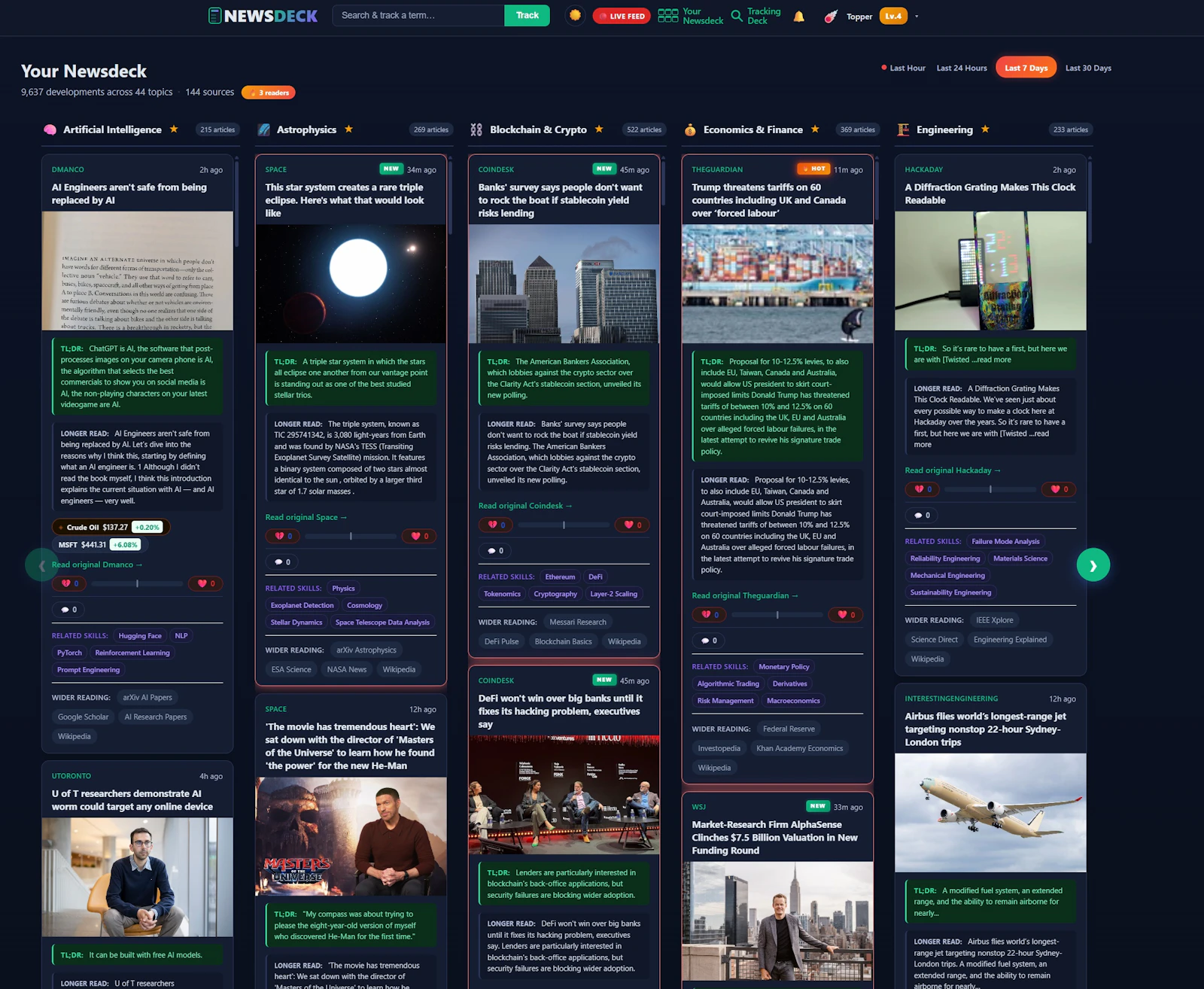
Task: Click the Artificial Intelligence brain icon
Action: [x=50, y=129]
